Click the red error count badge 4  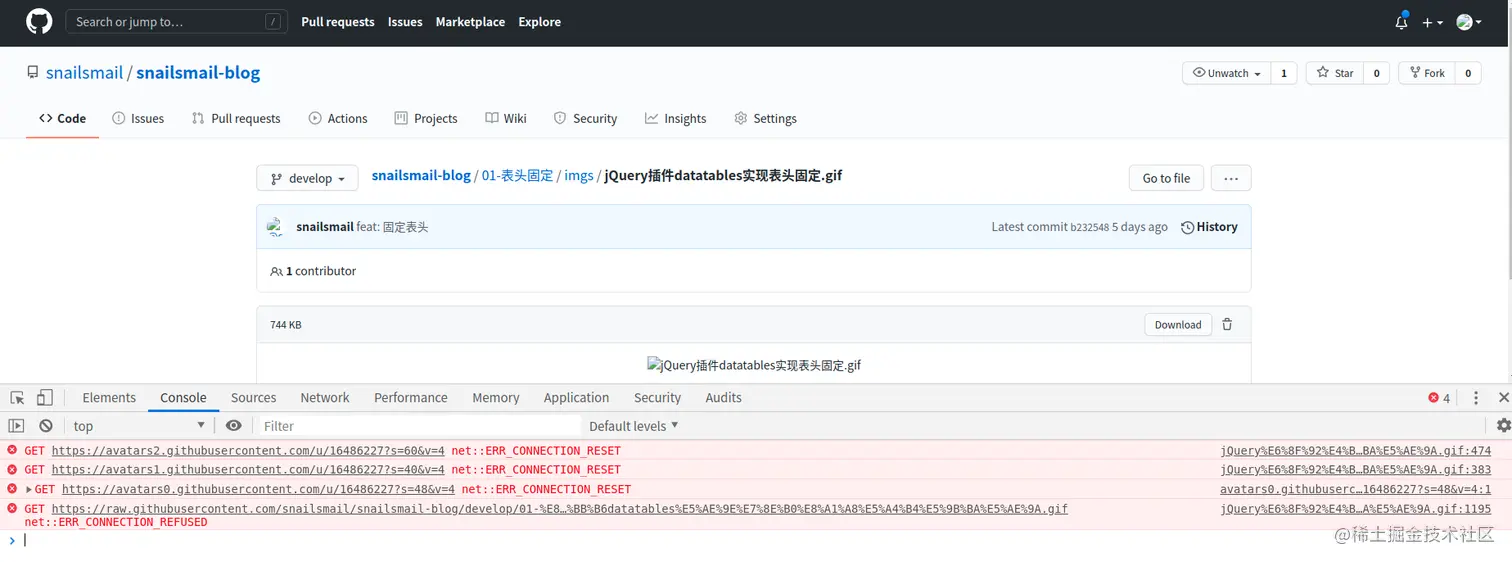(1439, 398)
